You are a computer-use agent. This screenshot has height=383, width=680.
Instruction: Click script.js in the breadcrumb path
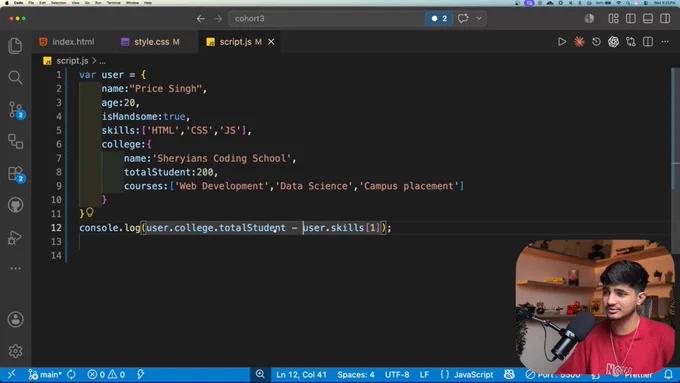pyautogui.click(x=72, y=61)
